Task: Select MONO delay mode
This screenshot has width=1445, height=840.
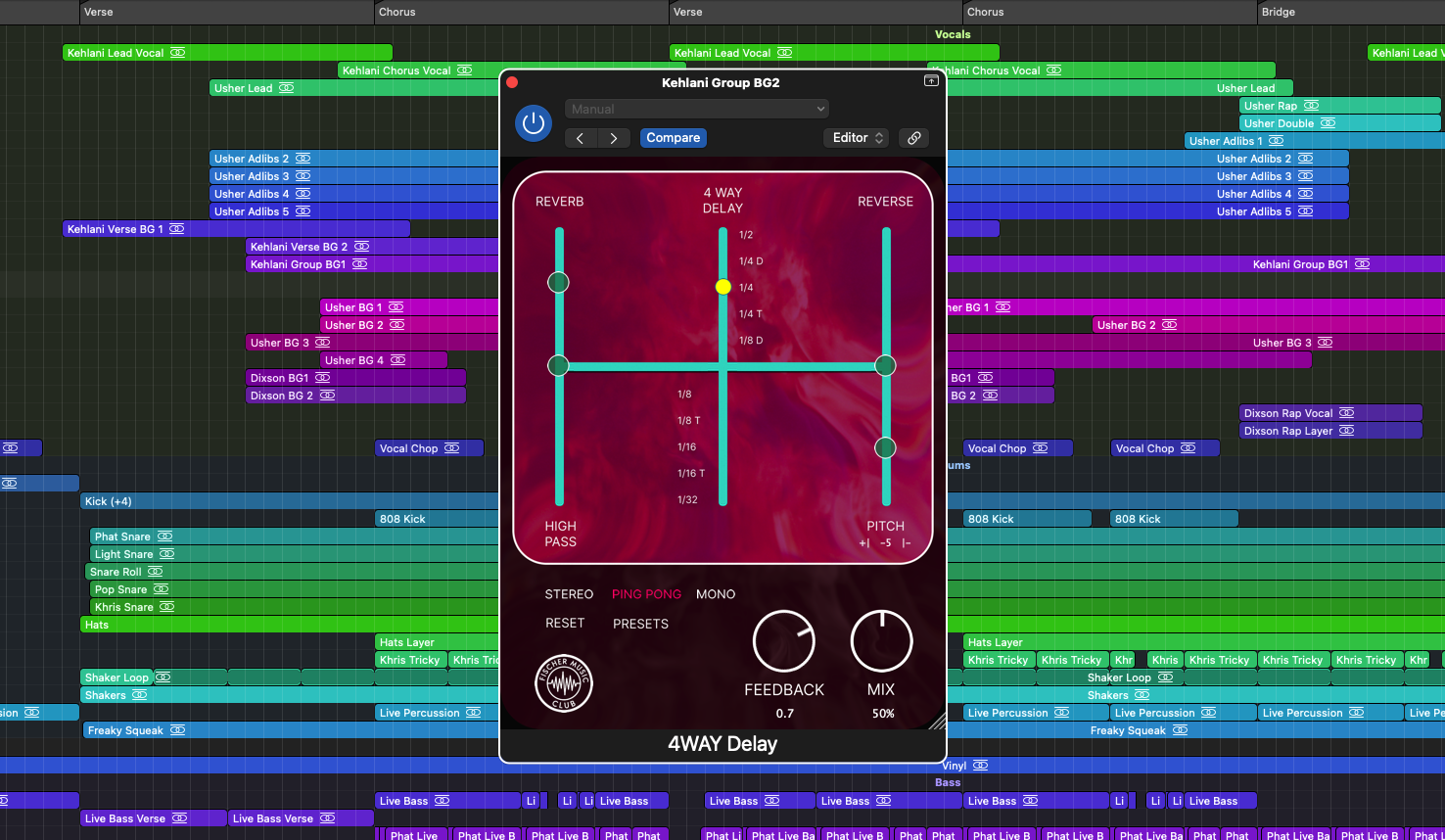Action: [x=716, y=594]
